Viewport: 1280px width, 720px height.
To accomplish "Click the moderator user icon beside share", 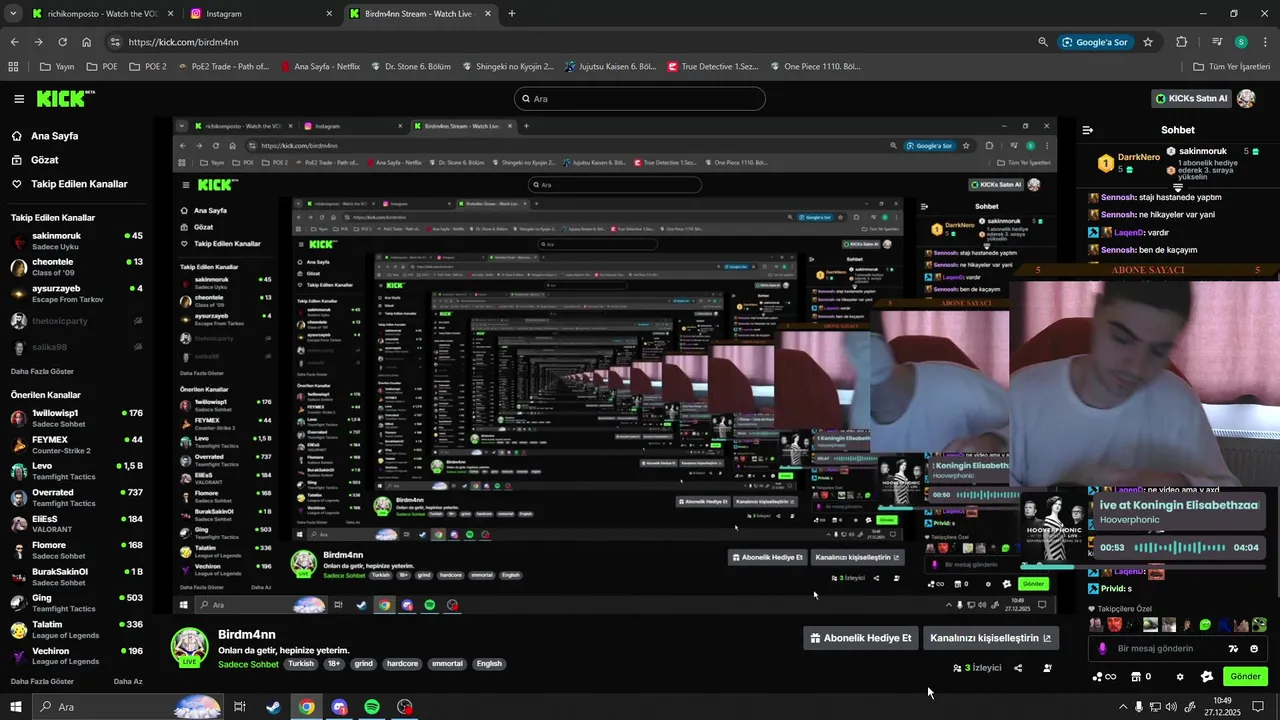I will [1047, 668].
